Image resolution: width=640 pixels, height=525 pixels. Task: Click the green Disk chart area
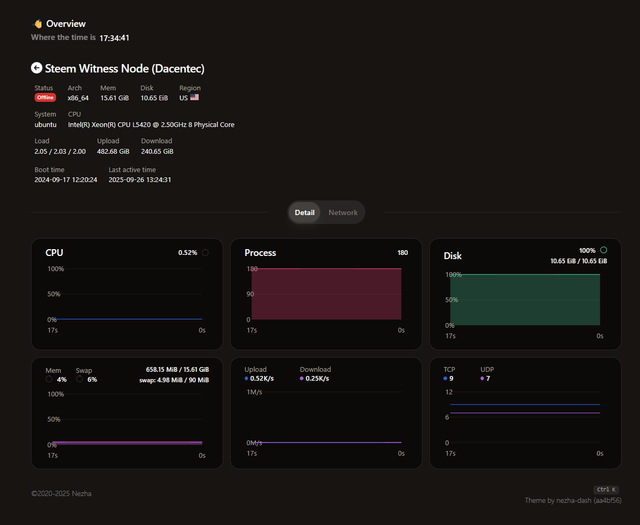point(525,300)
